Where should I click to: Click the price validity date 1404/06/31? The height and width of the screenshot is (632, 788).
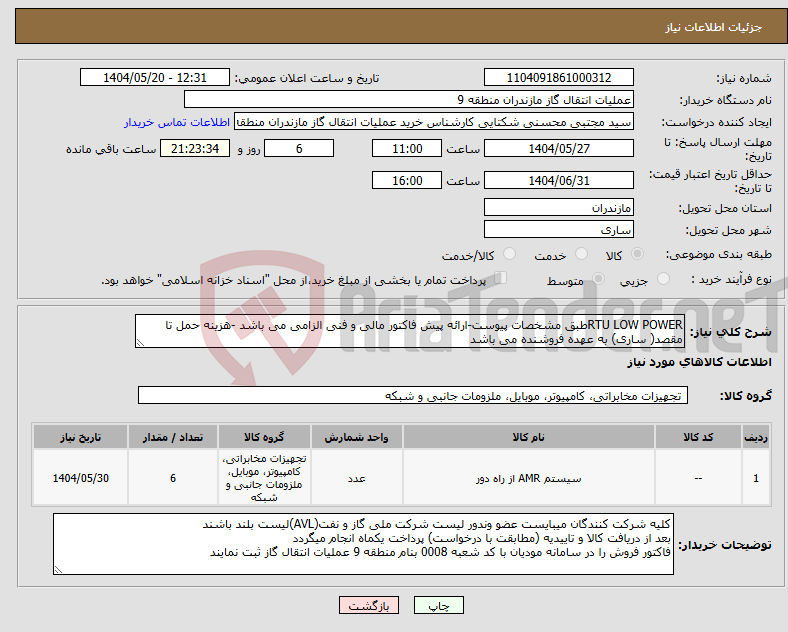tap(558, 180)
